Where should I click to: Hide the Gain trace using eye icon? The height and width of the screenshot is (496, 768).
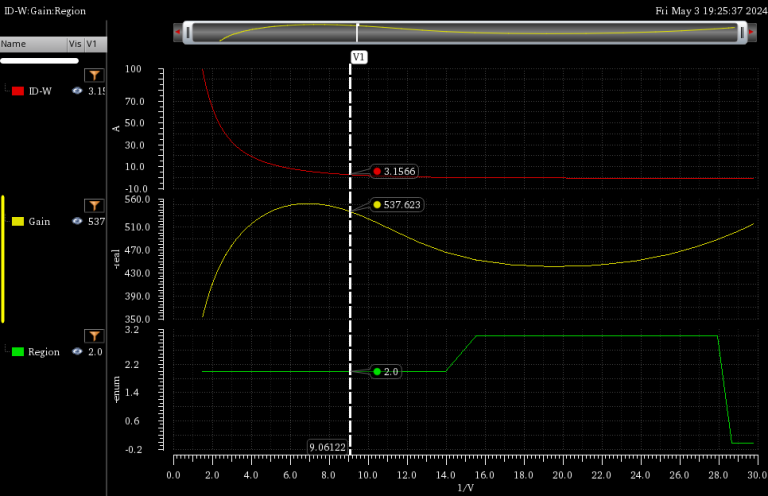tap(76, 221)
